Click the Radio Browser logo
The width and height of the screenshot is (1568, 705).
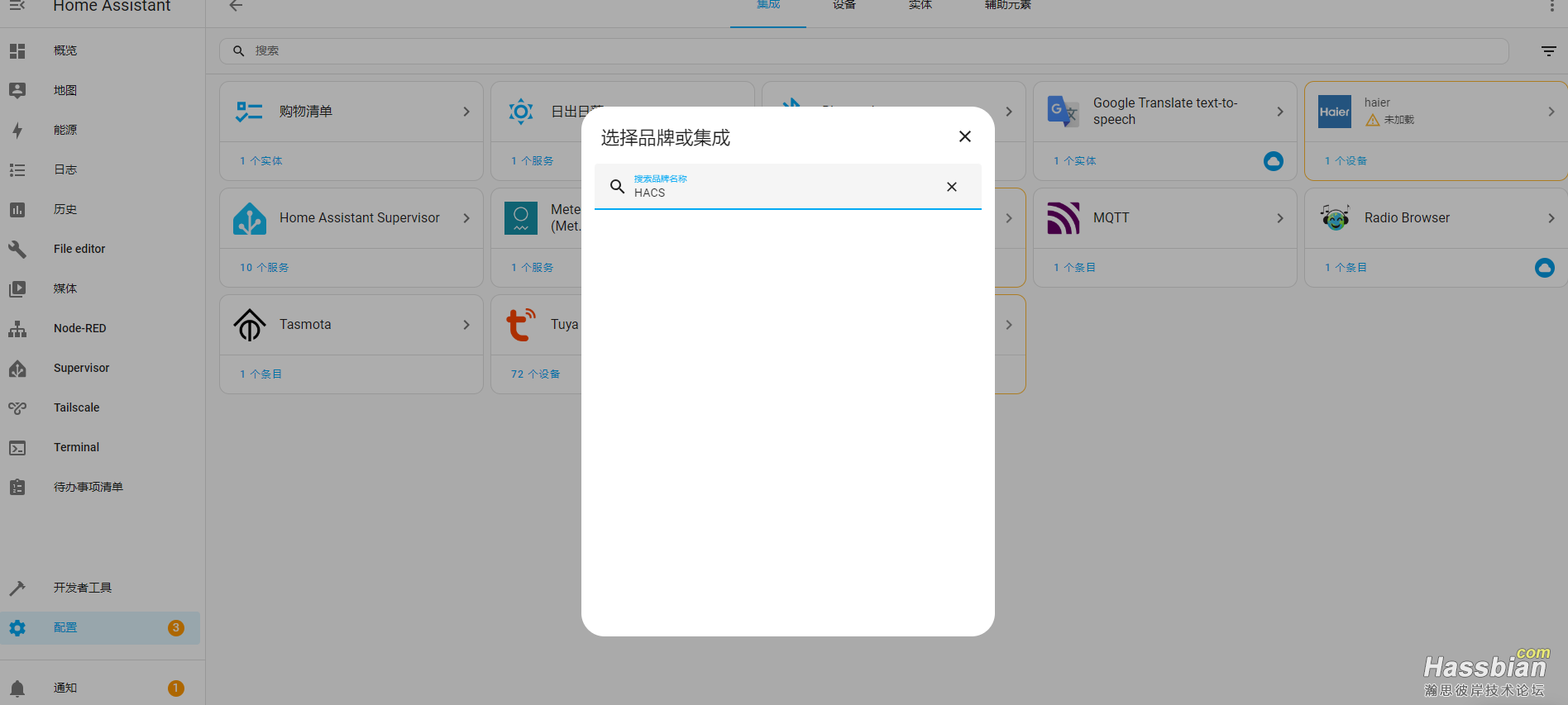click(x=1335, y=218)
